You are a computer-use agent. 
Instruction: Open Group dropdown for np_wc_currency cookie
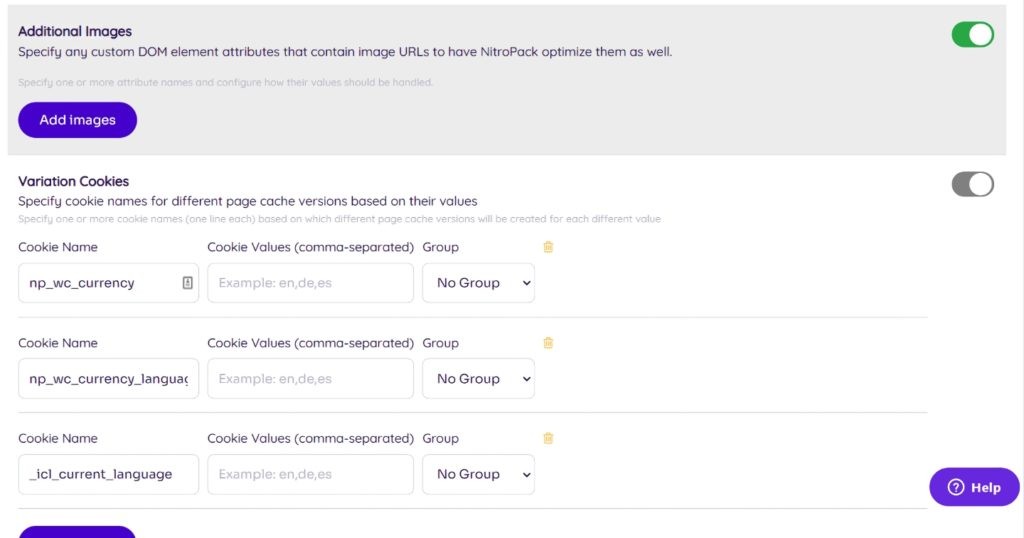[478, 283]
